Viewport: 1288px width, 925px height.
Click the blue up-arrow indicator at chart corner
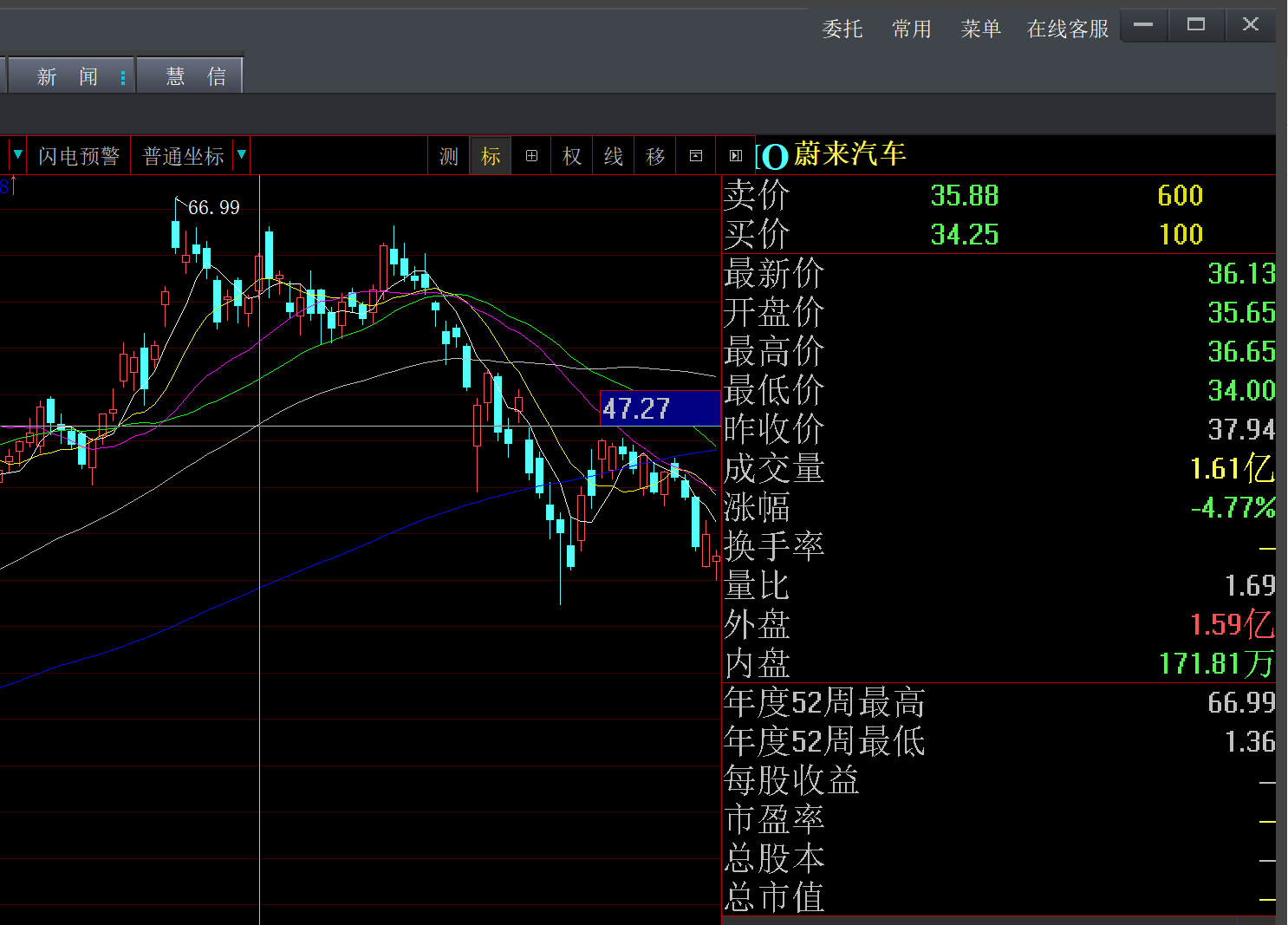pyautogui.click(x=8, y=186)
